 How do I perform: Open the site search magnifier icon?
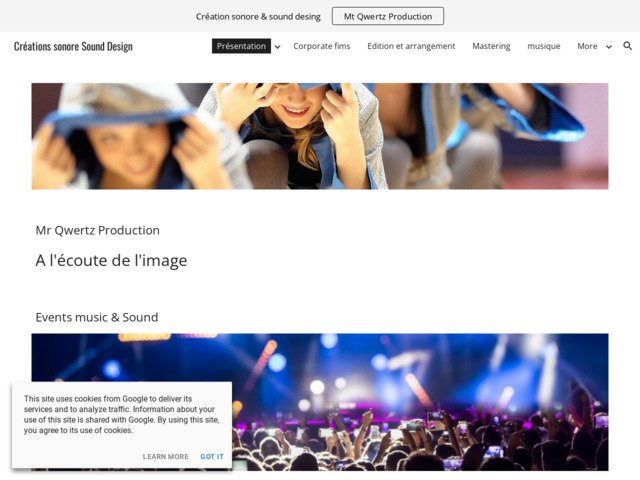pyautogui.click(x=628, y=46)
